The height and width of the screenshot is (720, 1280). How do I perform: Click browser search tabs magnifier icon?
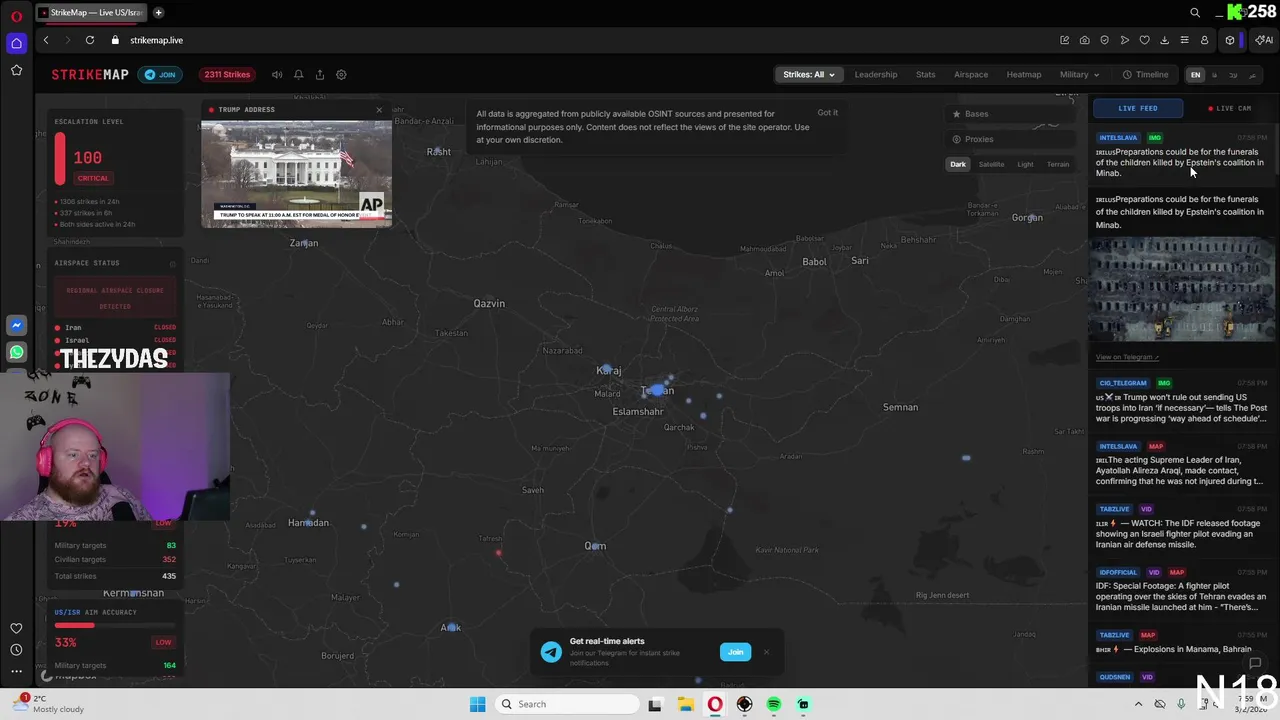tap(1195, 13)
